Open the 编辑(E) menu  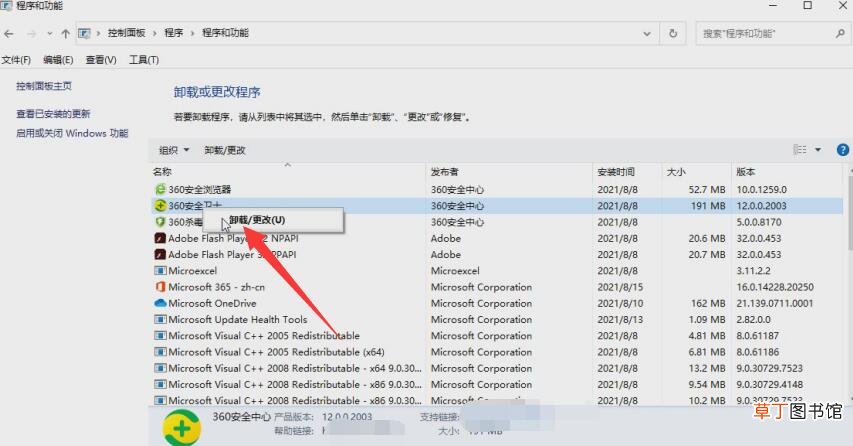click(58, 60)
